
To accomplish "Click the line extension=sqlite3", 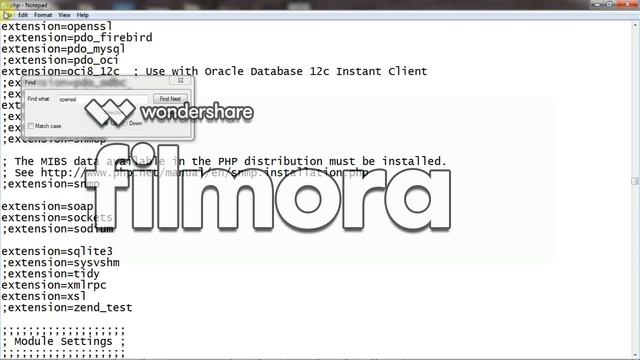I will click(57, 251).
